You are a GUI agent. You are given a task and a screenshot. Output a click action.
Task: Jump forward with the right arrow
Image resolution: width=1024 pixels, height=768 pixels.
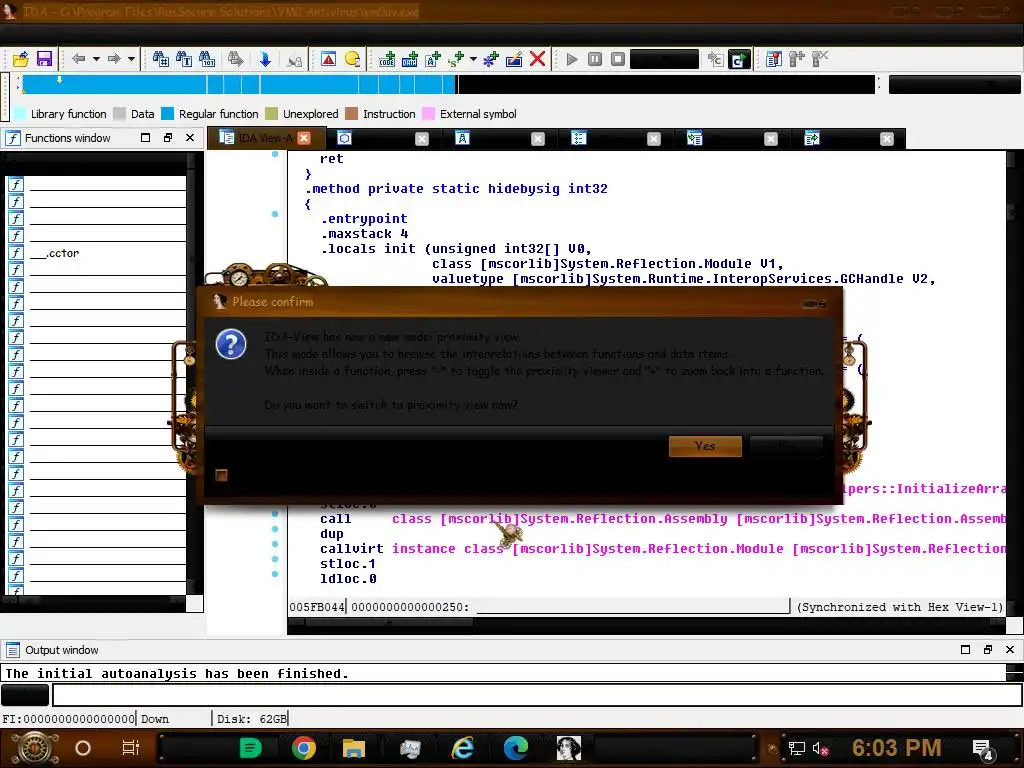[x=114, y=59]
